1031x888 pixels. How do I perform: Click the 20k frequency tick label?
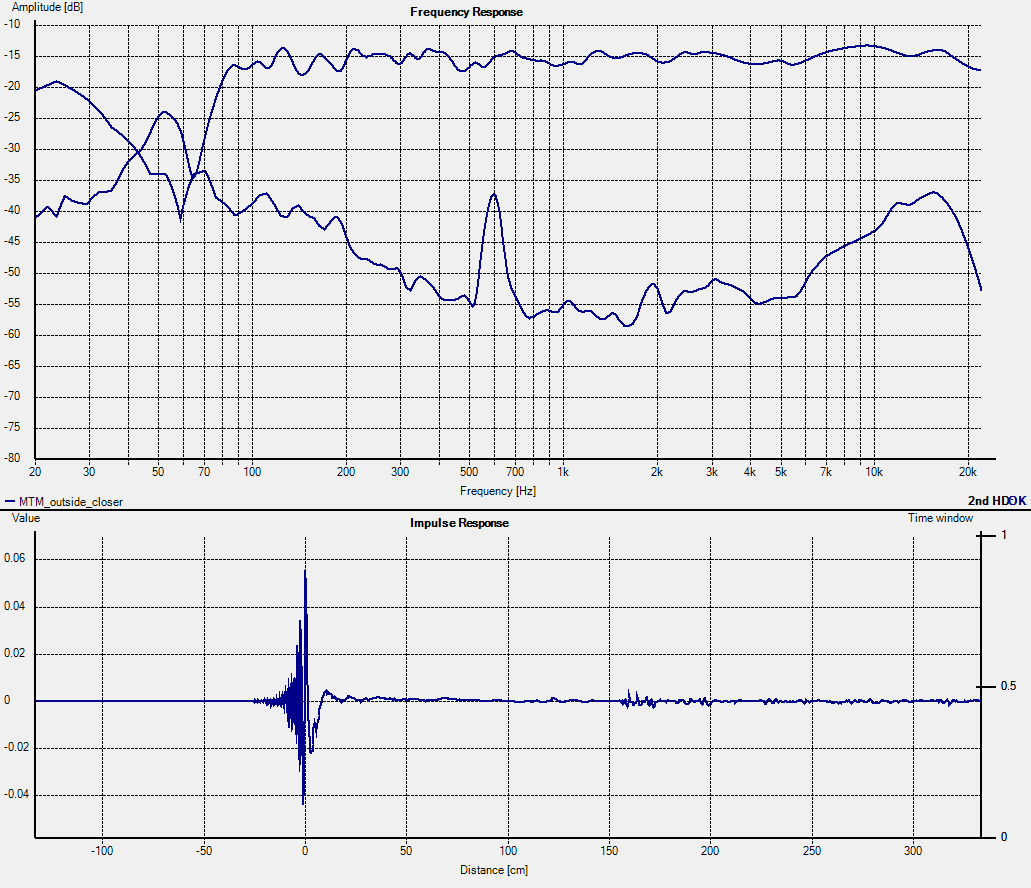pyautogui.click(x=967, y=472)
